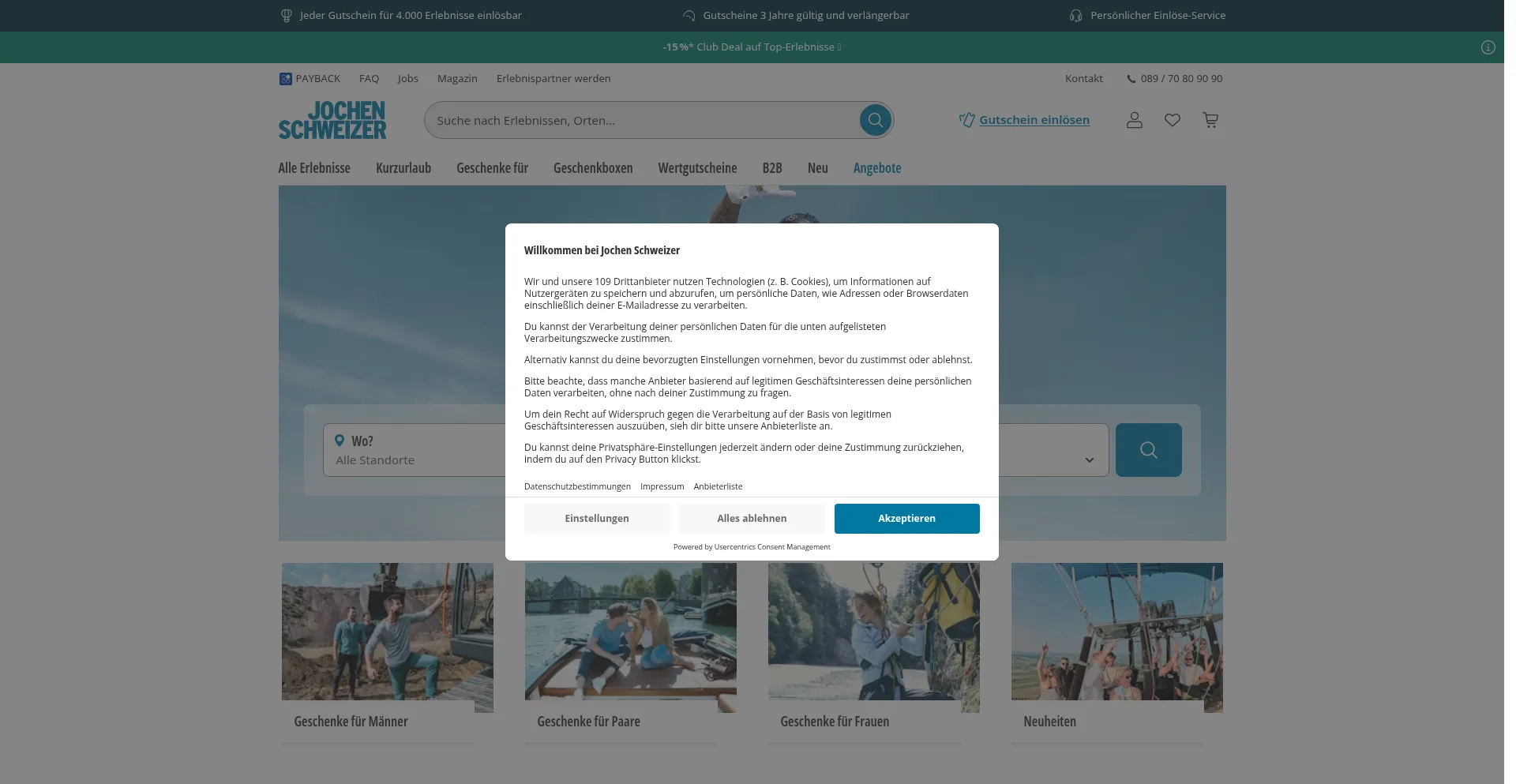This screenshot has width=1516, height=784.
Task: Click the magnifier icon in the search bar
Action: coord(875,120)
